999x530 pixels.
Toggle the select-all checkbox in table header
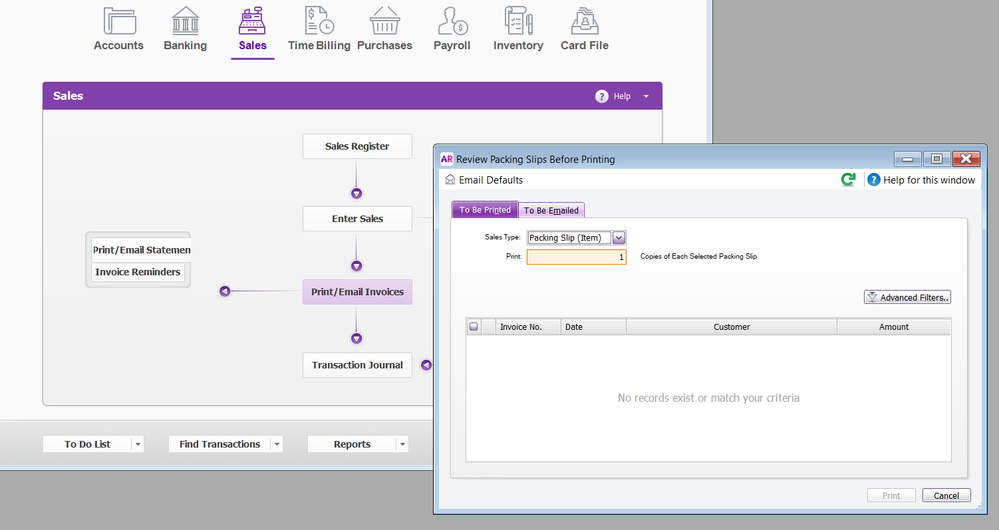(474, 327)
